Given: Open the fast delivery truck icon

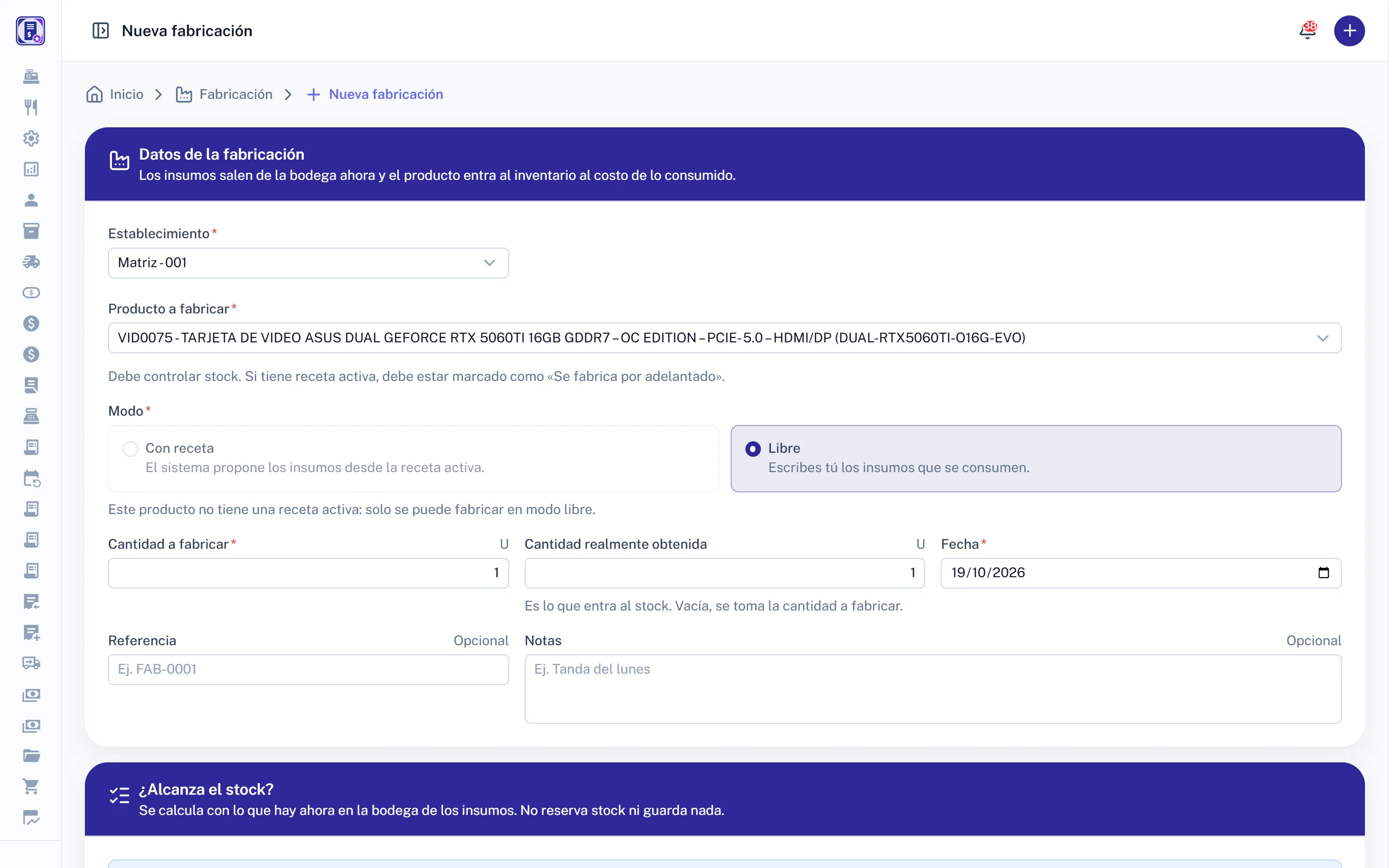Looking at the screenshot, I should 31,262.
